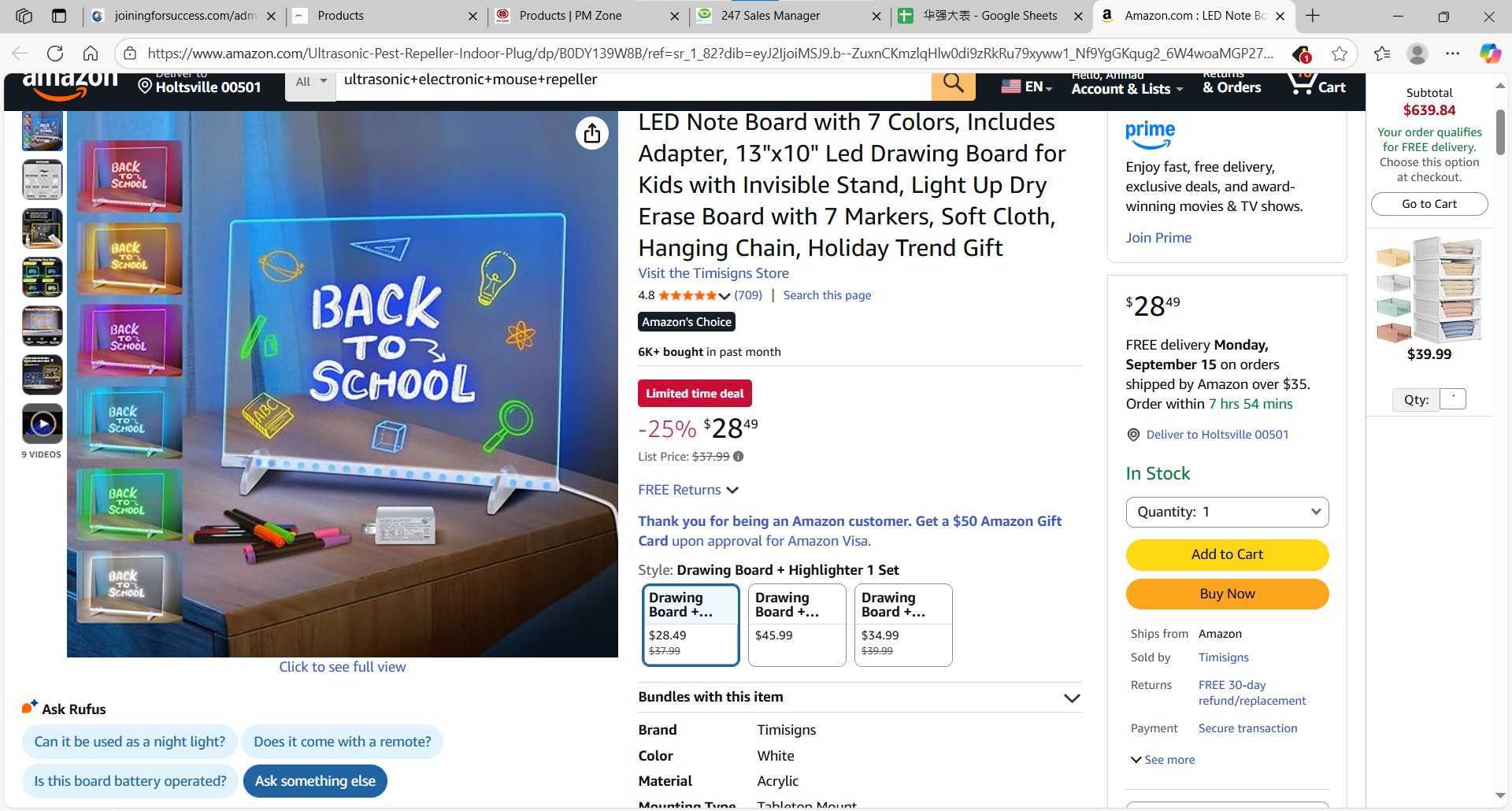Expand Bundles with this item
This screenshot has width=1512, height=811.
[x=859, y=697]
